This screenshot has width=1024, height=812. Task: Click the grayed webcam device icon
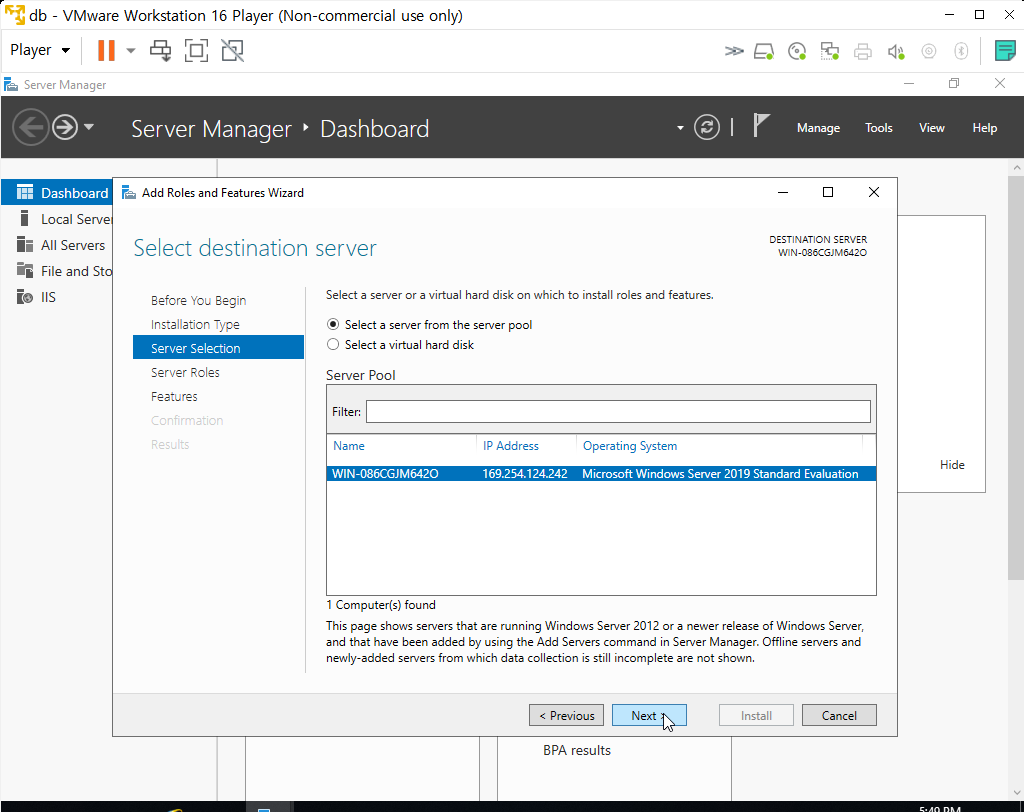(x=929, y=51)
